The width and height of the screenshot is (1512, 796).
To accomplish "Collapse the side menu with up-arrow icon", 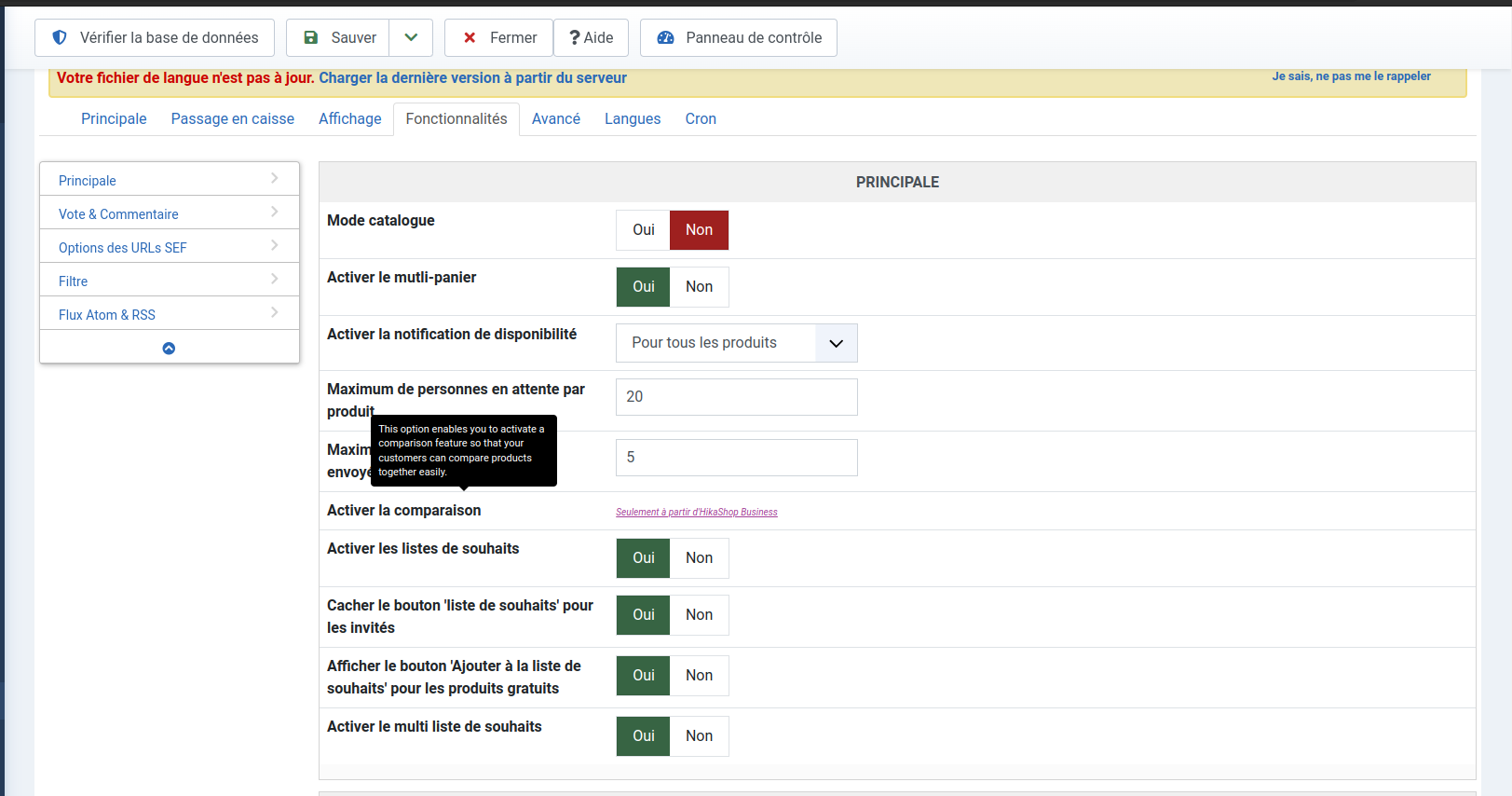I will (x=169, y=348).
